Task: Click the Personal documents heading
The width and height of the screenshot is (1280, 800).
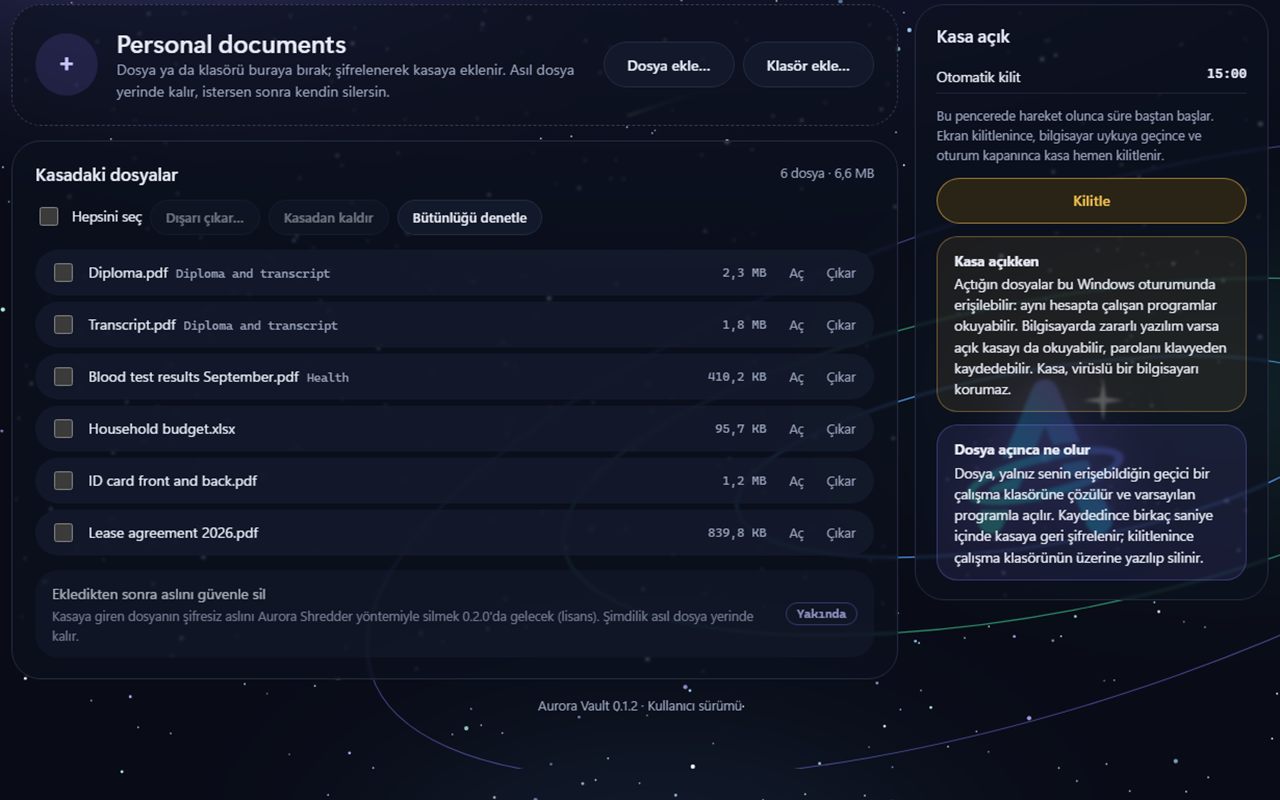Action: point(231,44)
